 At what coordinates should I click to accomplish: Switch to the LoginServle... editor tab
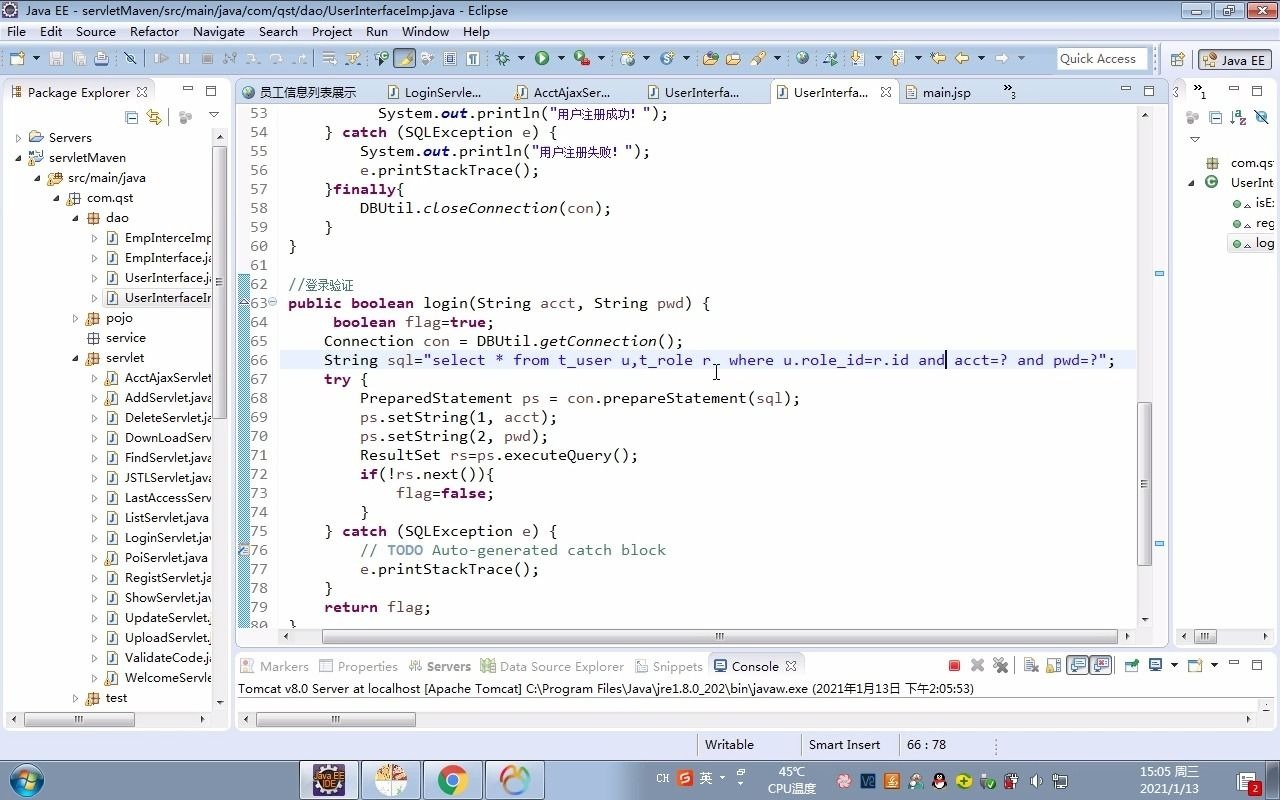433,92
